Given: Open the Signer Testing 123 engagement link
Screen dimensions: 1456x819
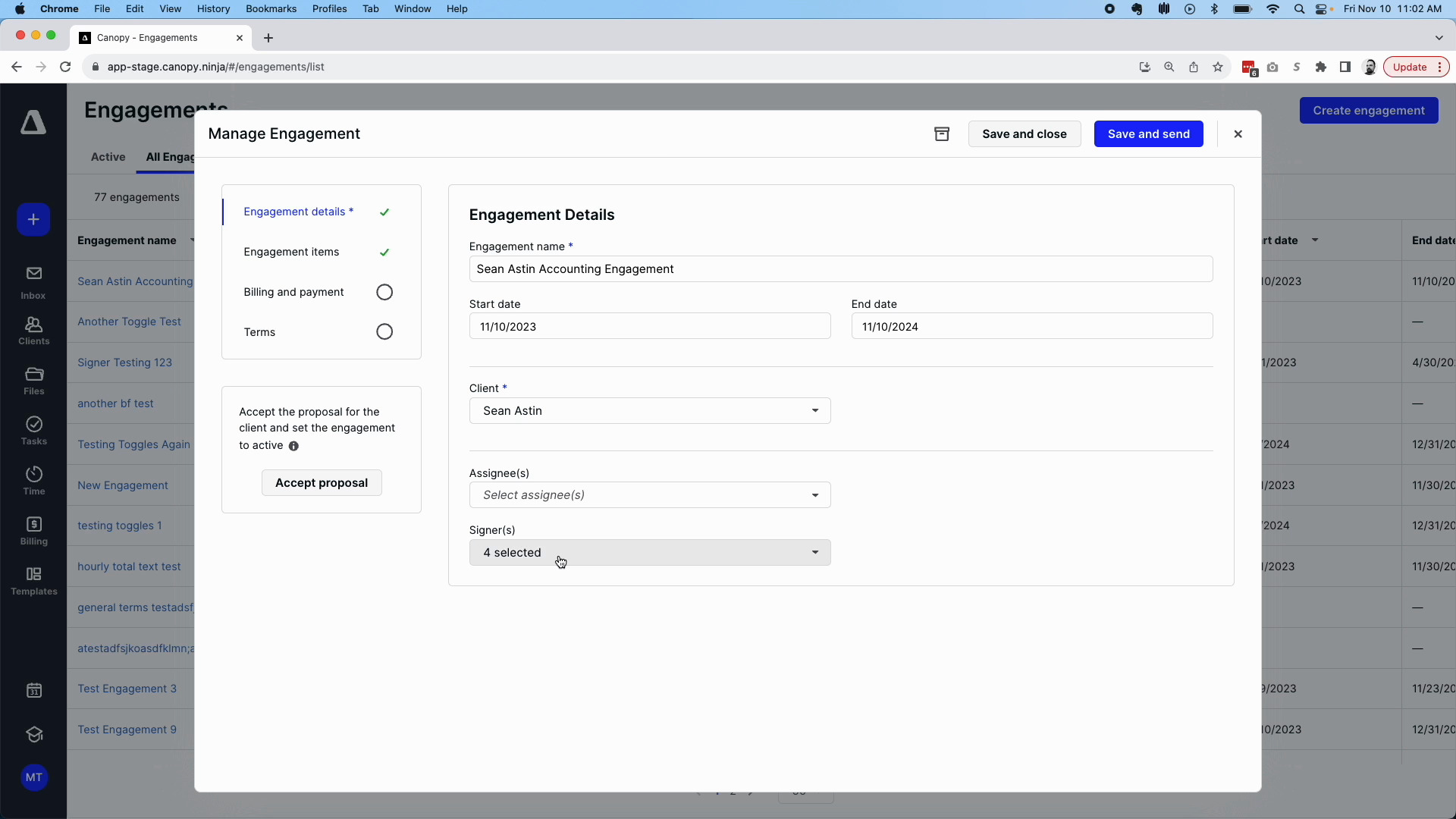Looking at the screenshot, I should 124,362.
